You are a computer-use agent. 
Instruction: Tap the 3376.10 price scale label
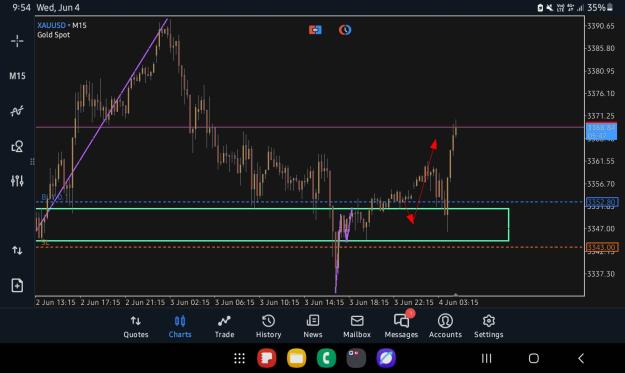(601, 93)
